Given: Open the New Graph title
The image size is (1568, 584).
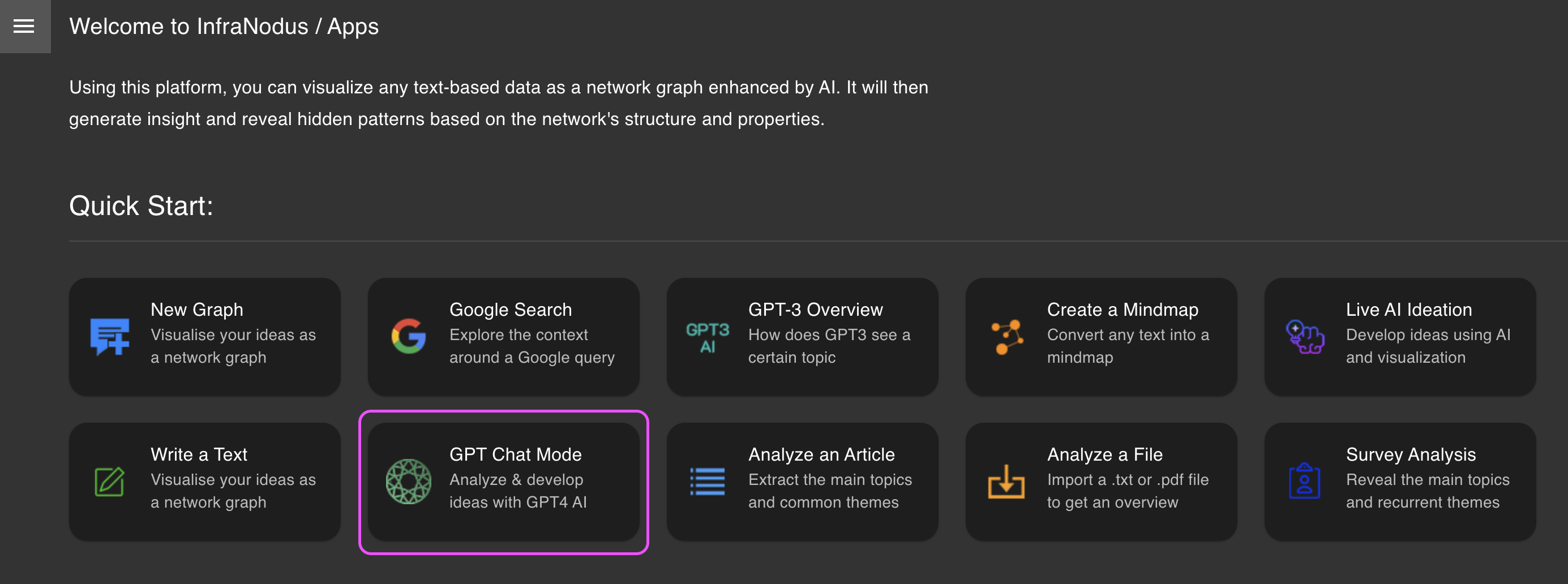Looking at the screenshot, I should point(196,310).
